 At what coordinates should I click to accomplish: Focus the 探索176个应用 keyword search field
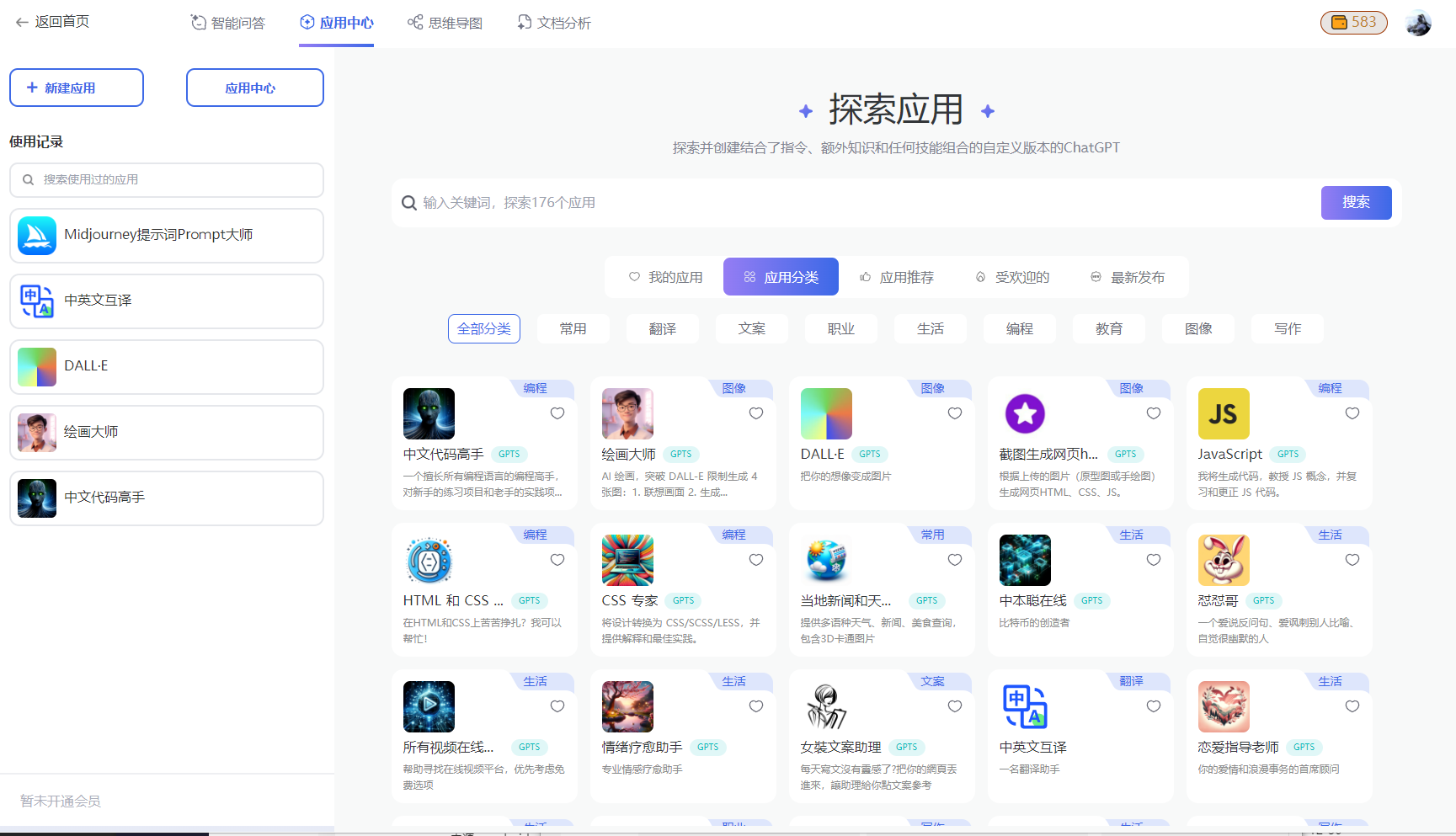click(859, 203)
